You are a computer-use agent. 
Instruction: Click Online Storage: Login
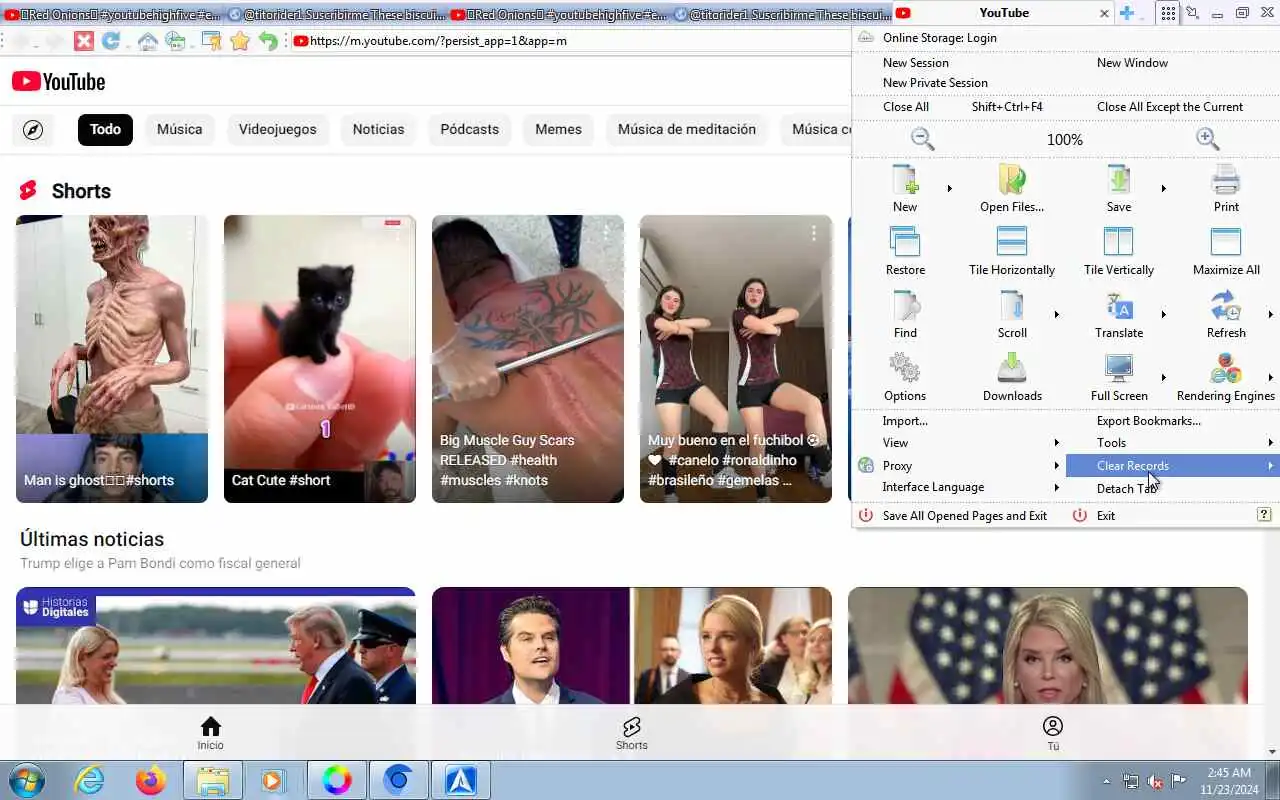tap(939, 38)
